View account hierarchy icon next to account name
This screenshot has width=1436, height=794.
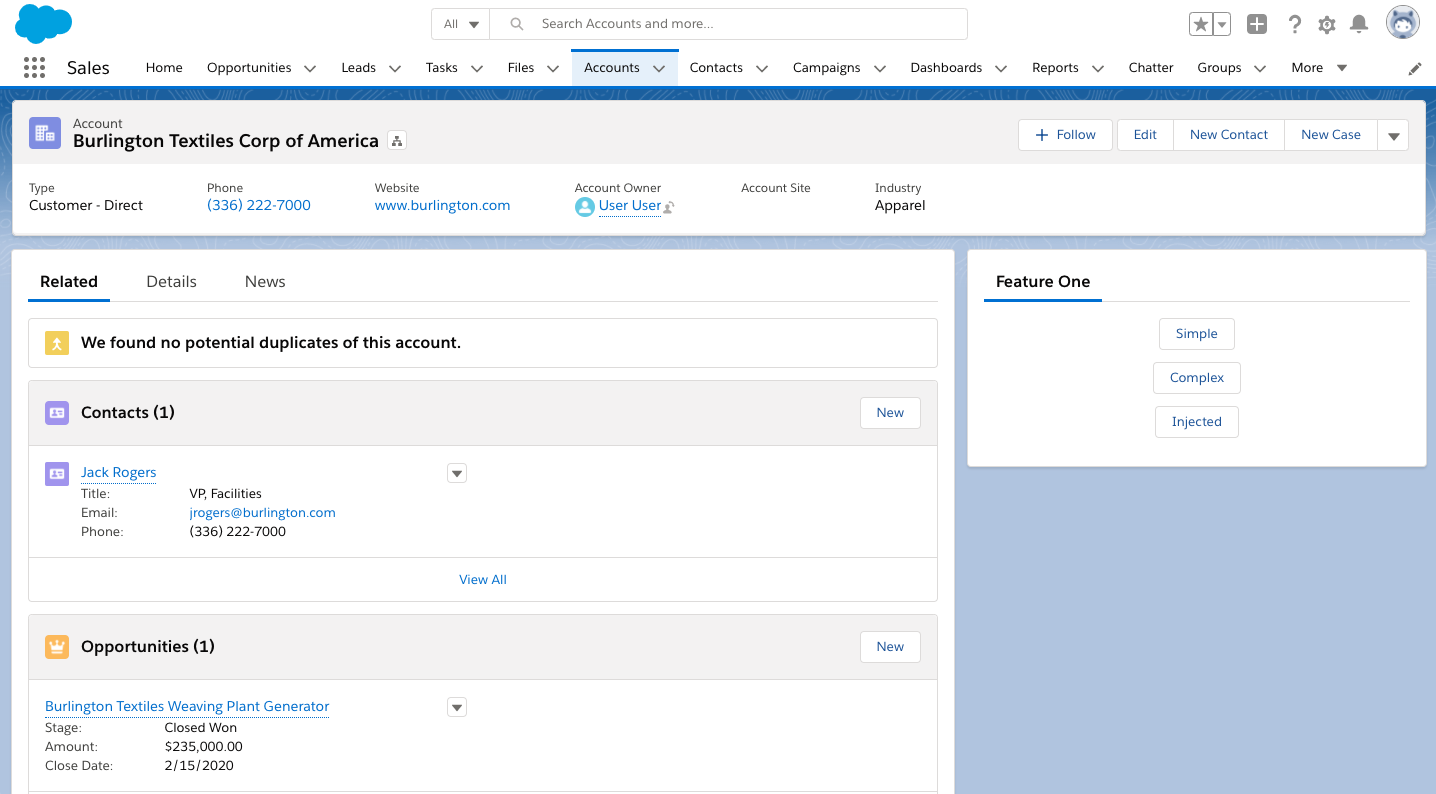coord(397,141)
